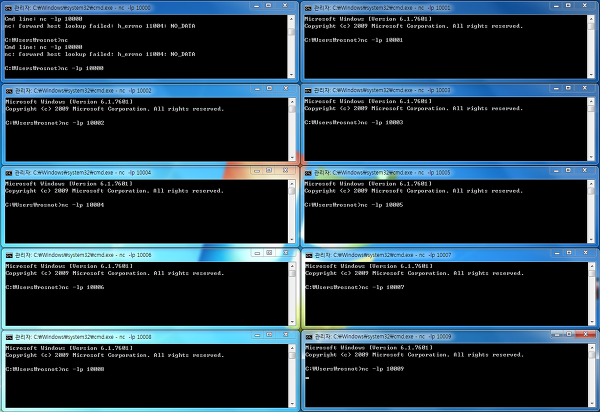Click scroll-up arrow in the 10007 cmd window

(592, 266)
